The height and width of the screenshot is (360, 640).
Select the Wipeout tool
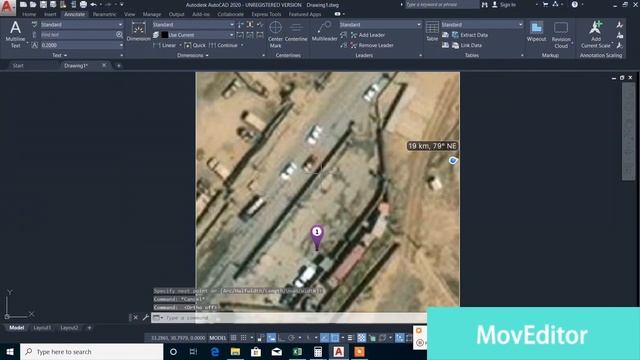point(536,32)
